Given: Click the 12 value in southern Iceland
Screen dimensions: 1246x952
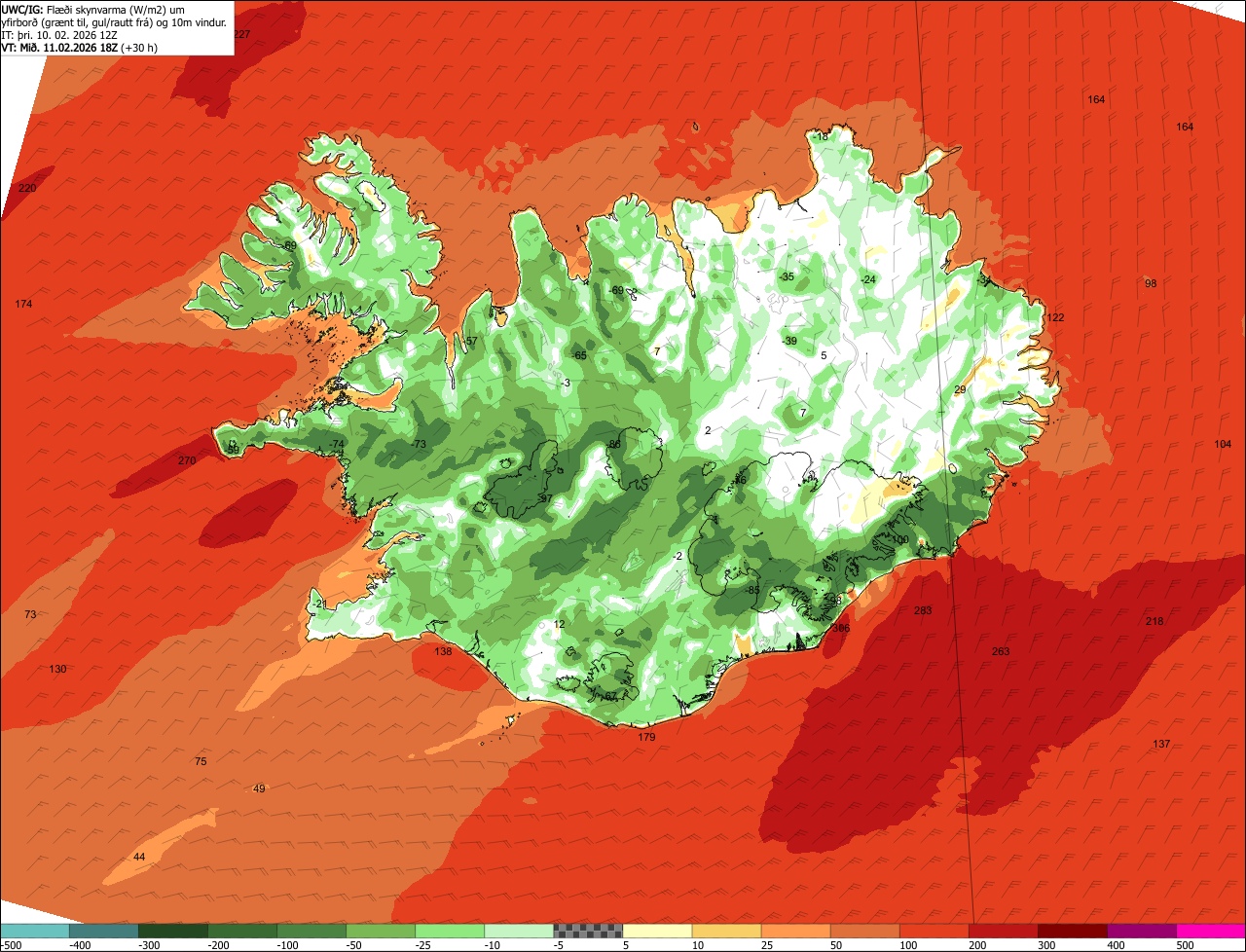Looking at the screenshot, I should click(559, 624).
